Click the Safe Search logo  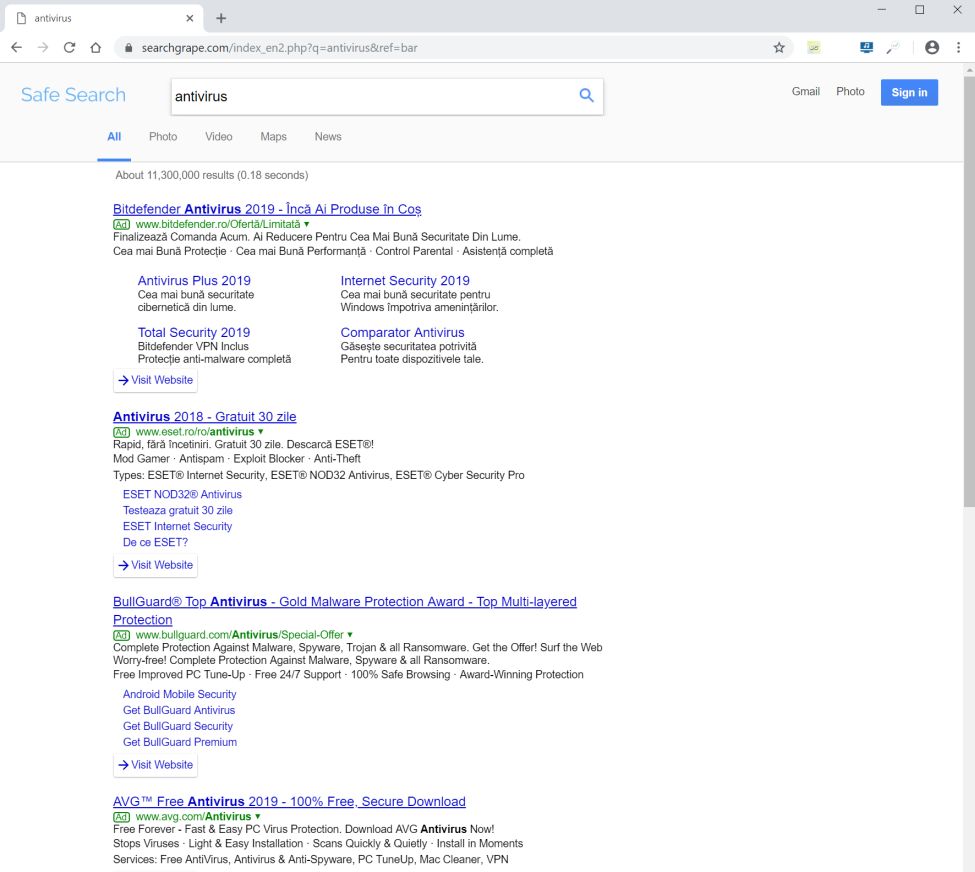[73, 95]
